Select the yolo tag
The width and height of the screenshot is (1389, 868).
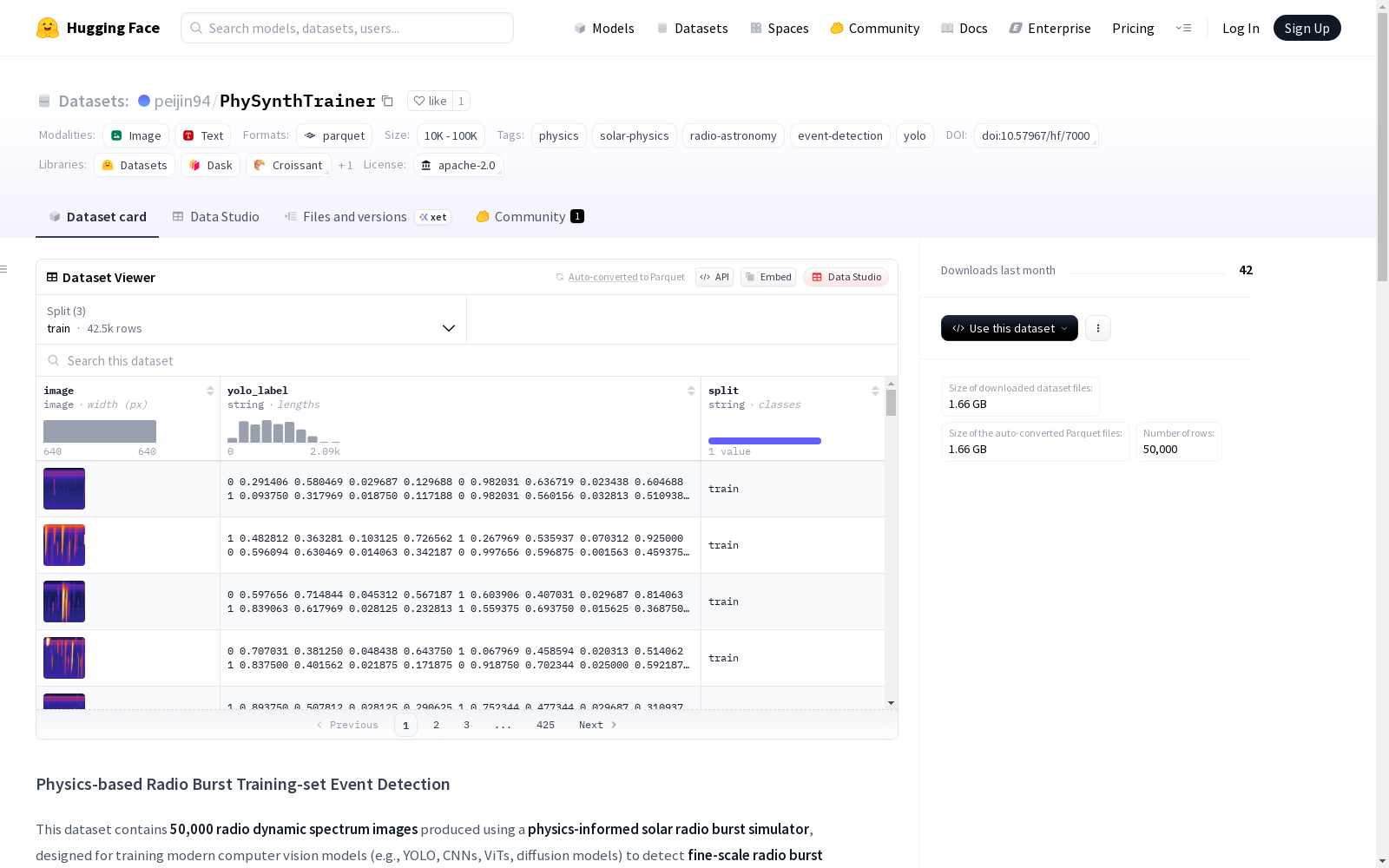click(915, 135)
